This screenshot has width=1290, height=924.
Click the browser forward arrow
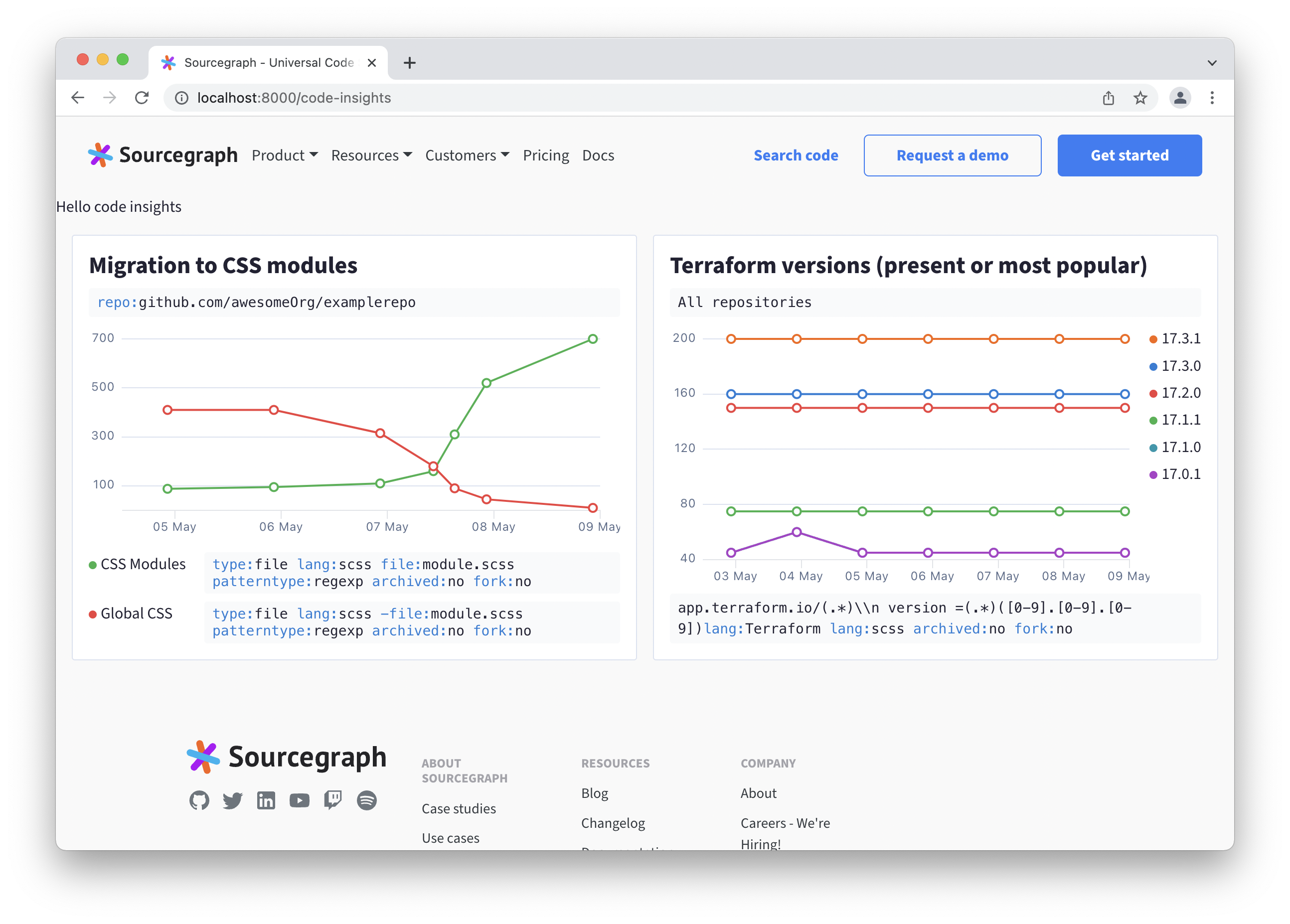point(110,98)
